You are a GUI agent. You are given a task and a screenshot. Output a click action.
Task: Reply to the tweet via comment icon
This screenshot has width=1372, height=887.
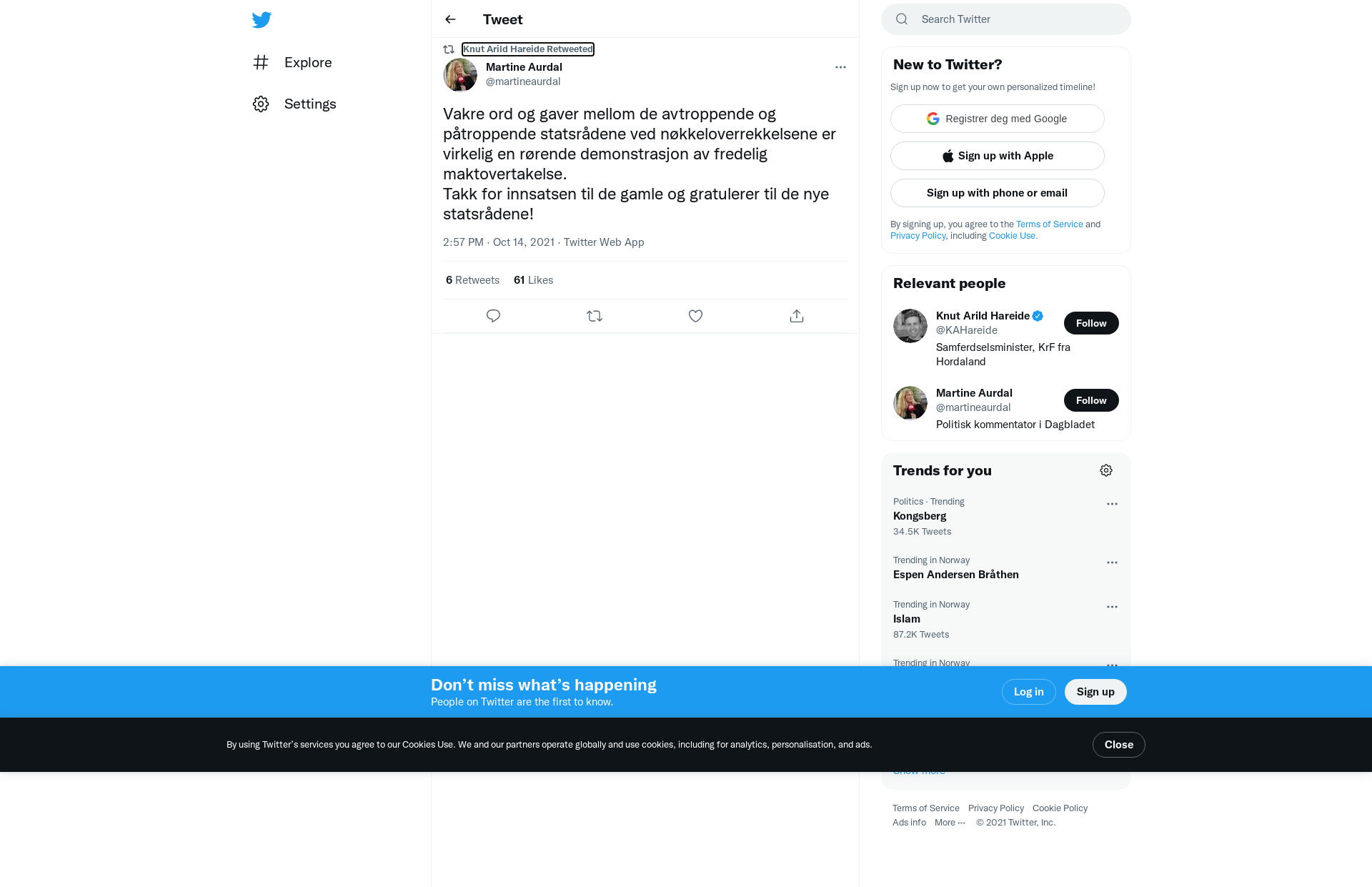point(493,316)
